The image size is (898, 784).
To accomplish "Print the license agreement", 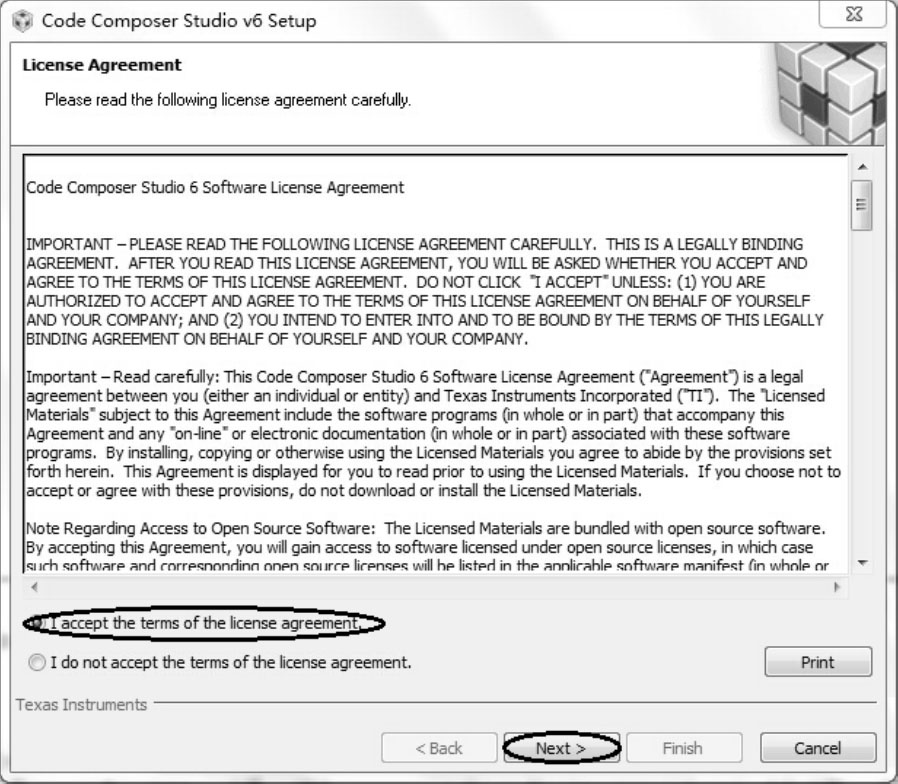I will click(818, 663).
